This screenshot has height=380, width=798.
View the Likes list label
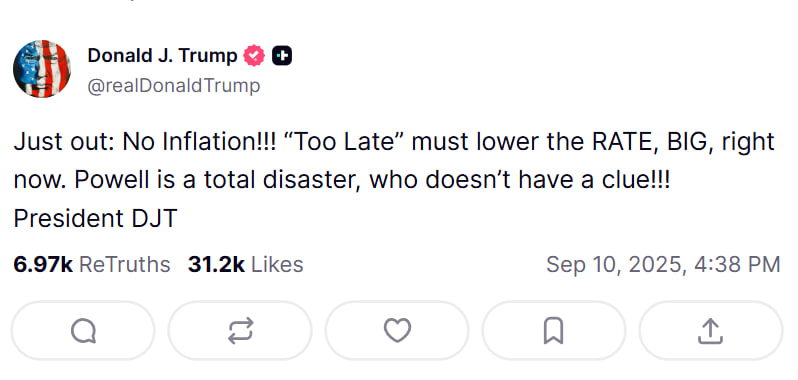(277, 265)
